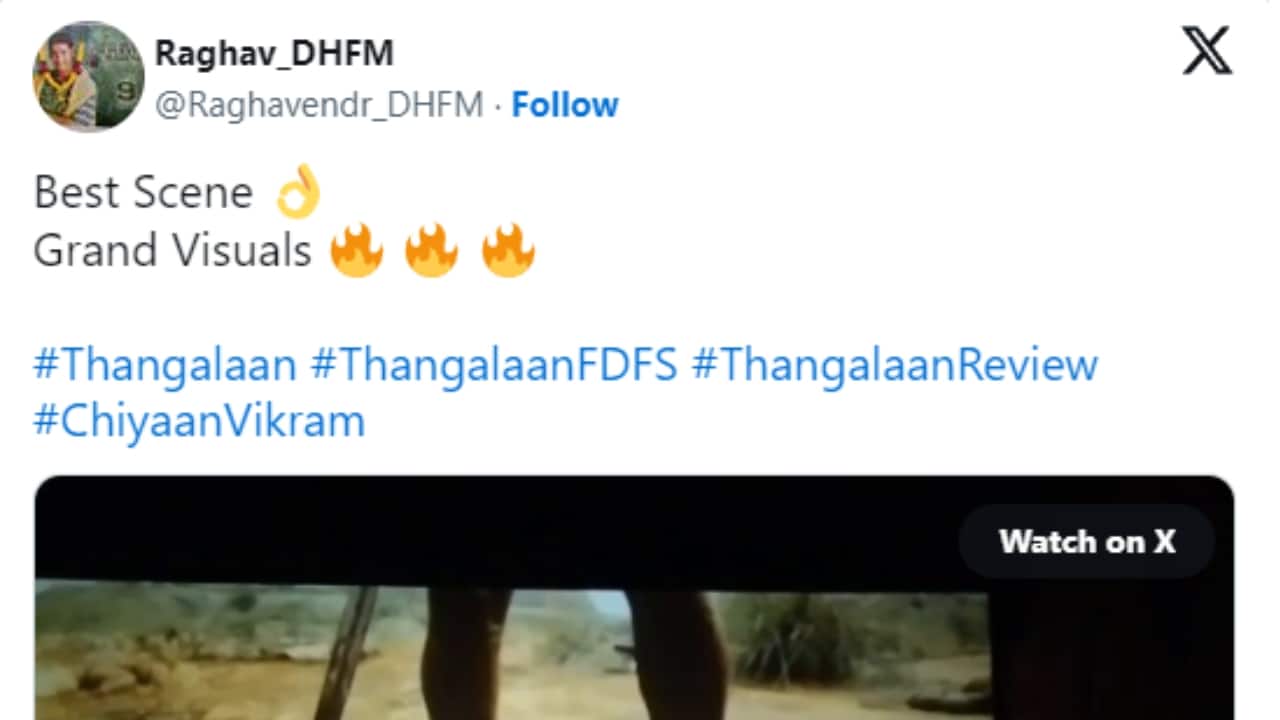1280x720 pixels.
Task: Click the Watch on X button
Action: [x=1087, y=541]
